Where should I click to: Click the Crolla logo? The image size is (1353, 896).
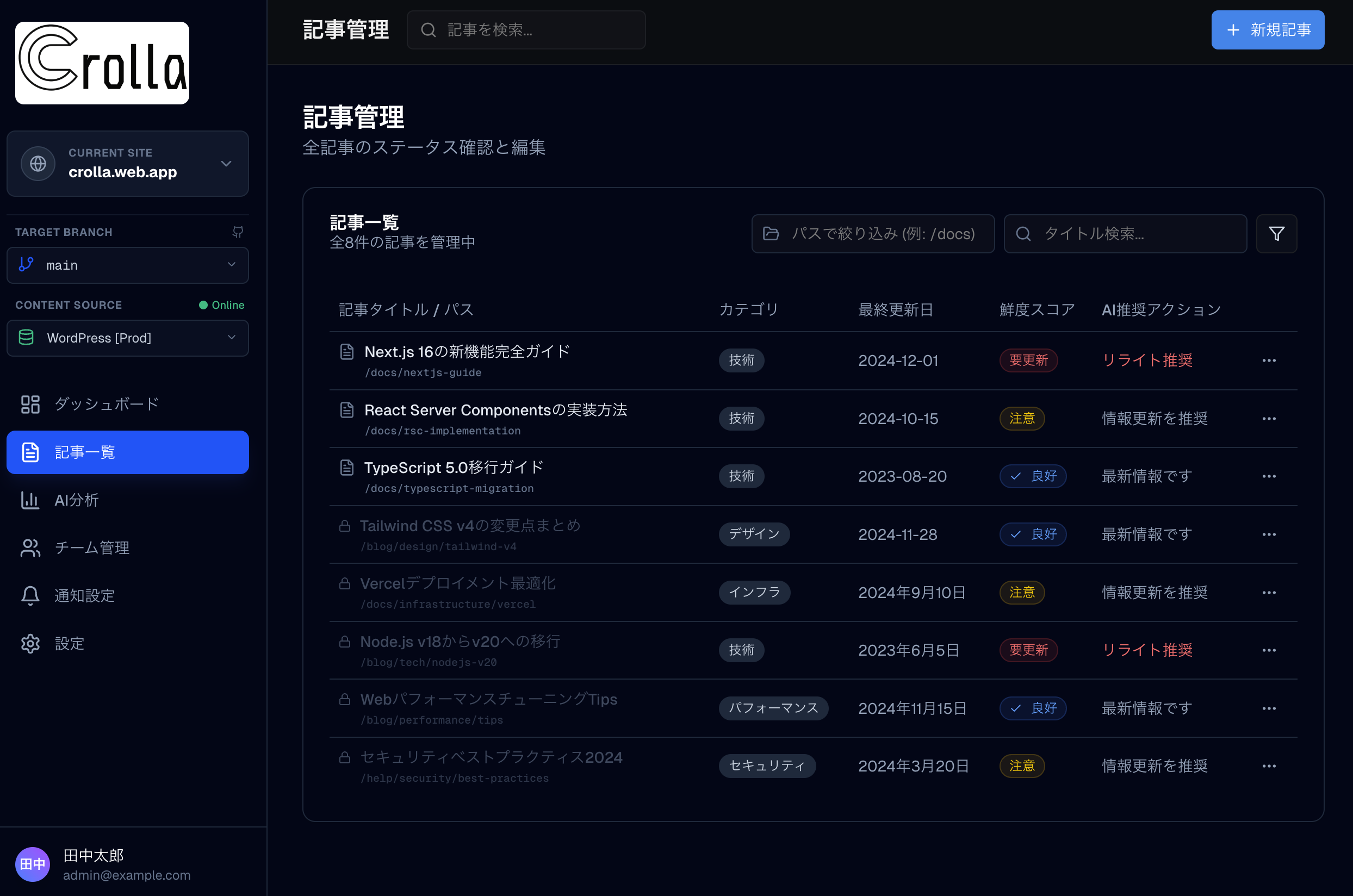(102, 63)
